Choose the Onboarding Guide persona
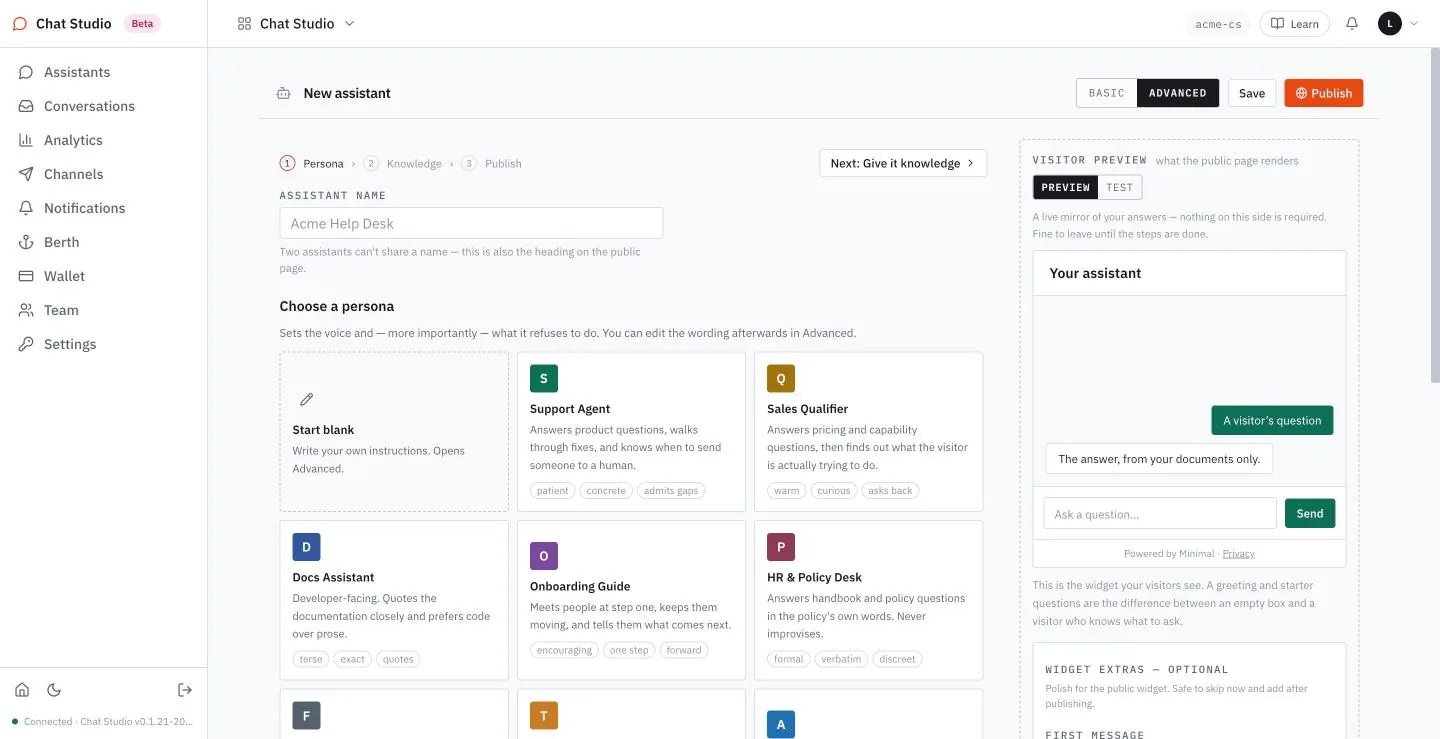Image resolution: width=1440 pixels, height=739 pixels. pyautogui.click(x=631, y=600)
